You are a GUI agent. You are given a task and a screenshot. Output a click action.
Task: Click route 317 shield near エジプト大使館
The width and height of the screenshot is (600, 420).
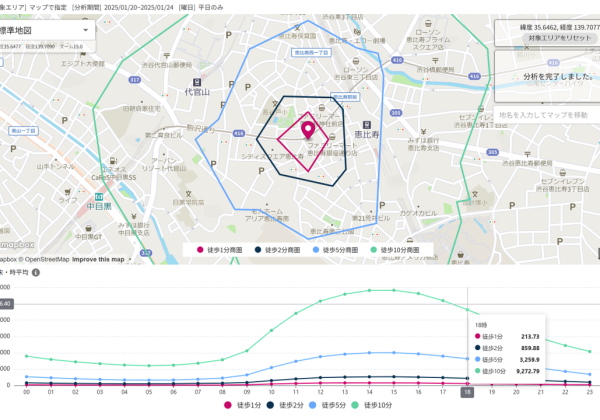[135, 80]
